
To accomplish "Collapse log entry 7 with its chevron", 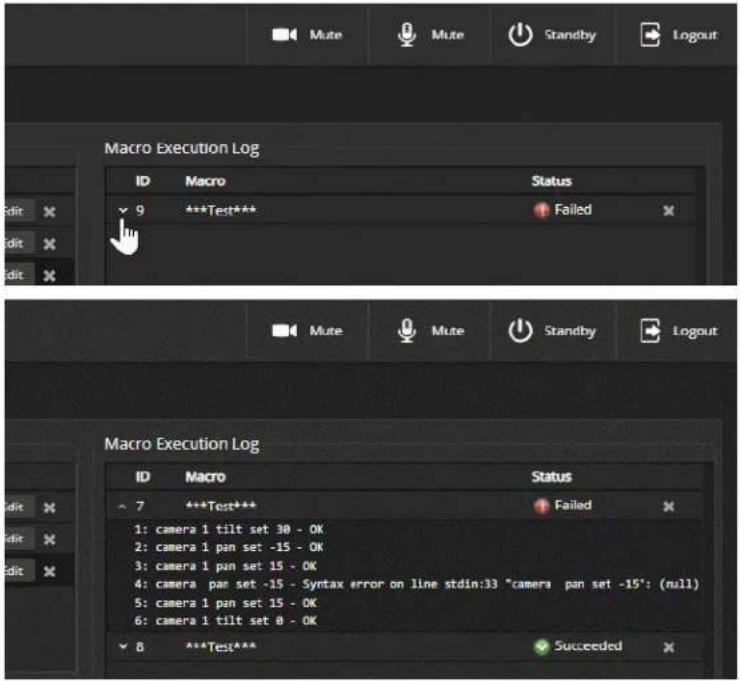I will (x=123, y=506).
